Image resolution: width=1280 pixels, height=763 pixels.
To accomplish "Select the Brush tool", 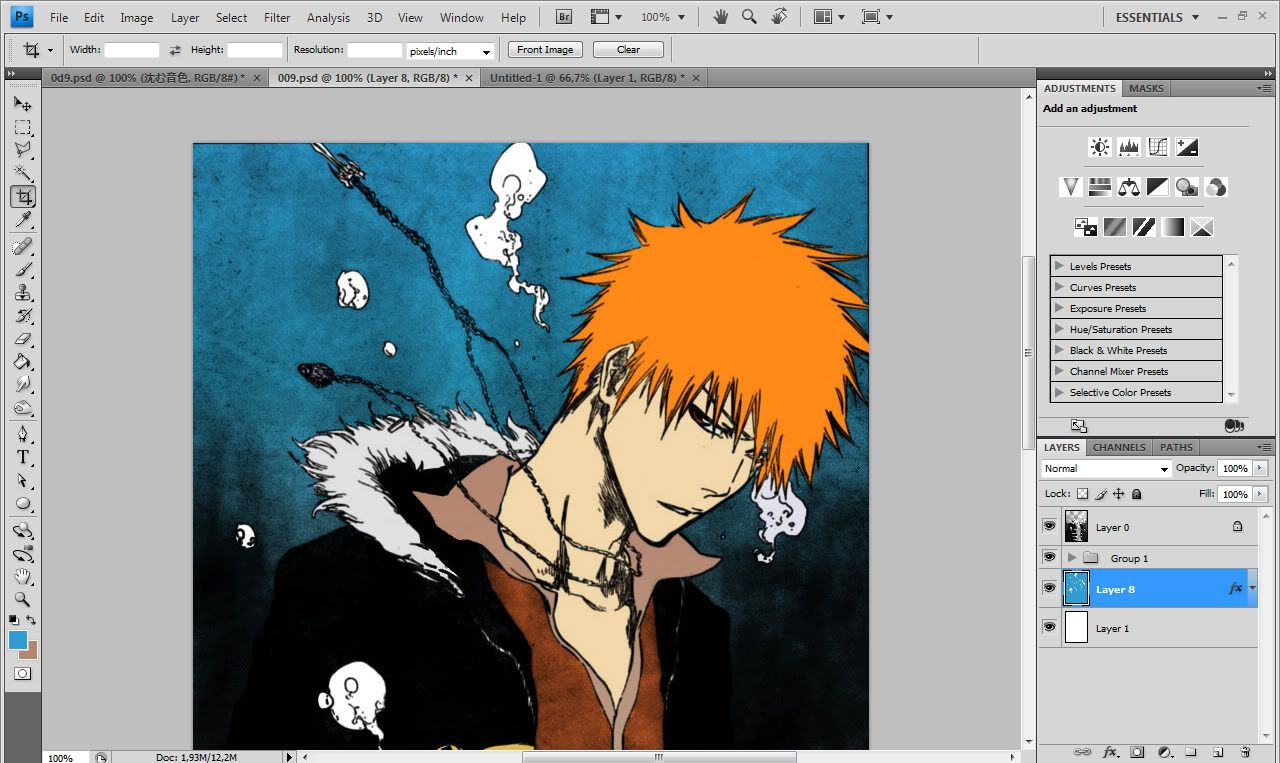I will pyautogui.click(x=22, y=270).
